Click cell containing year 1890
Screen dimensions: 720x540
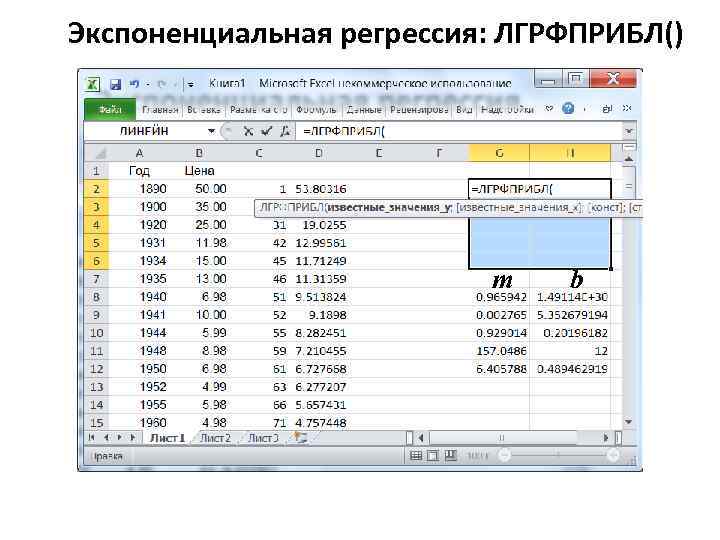[x=139, y=189]
